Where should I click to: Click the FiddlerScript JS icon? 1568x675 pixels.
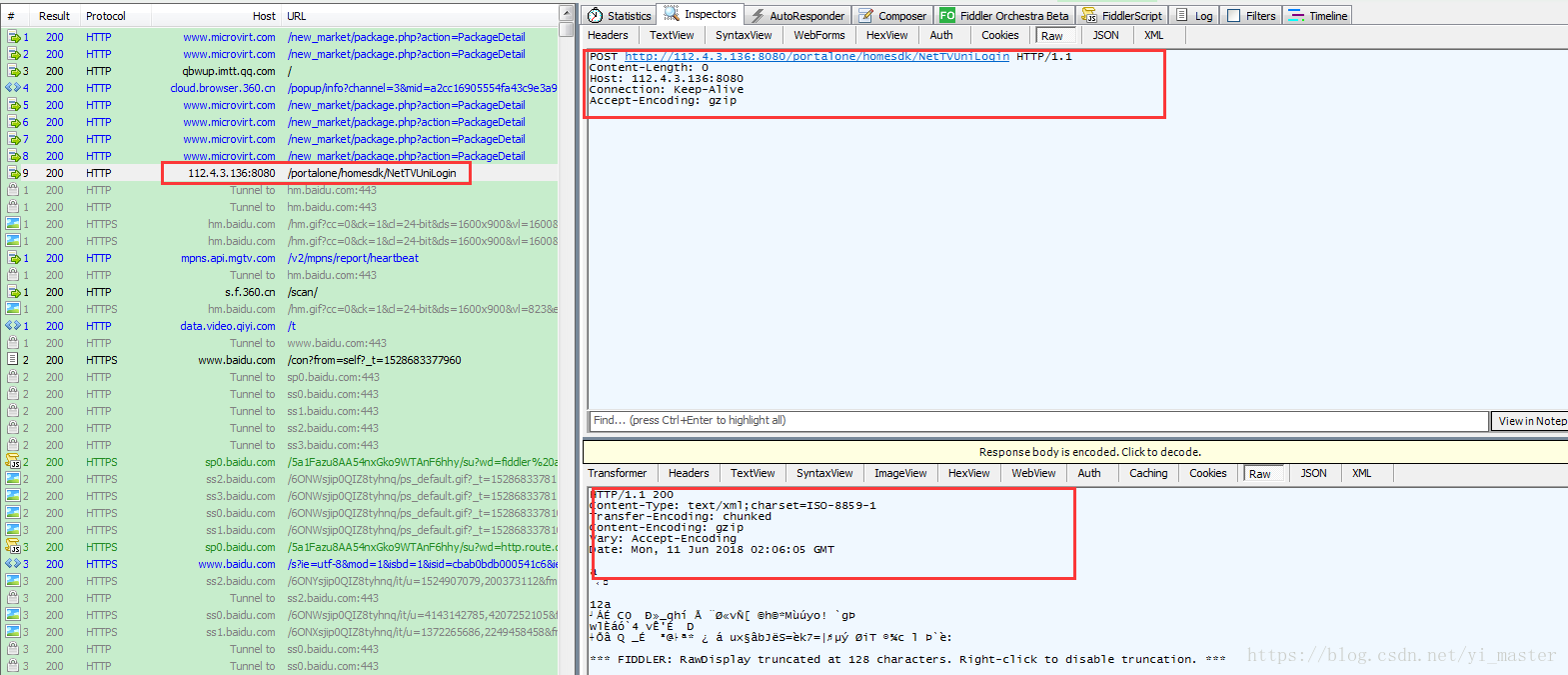click(1089, 15)
